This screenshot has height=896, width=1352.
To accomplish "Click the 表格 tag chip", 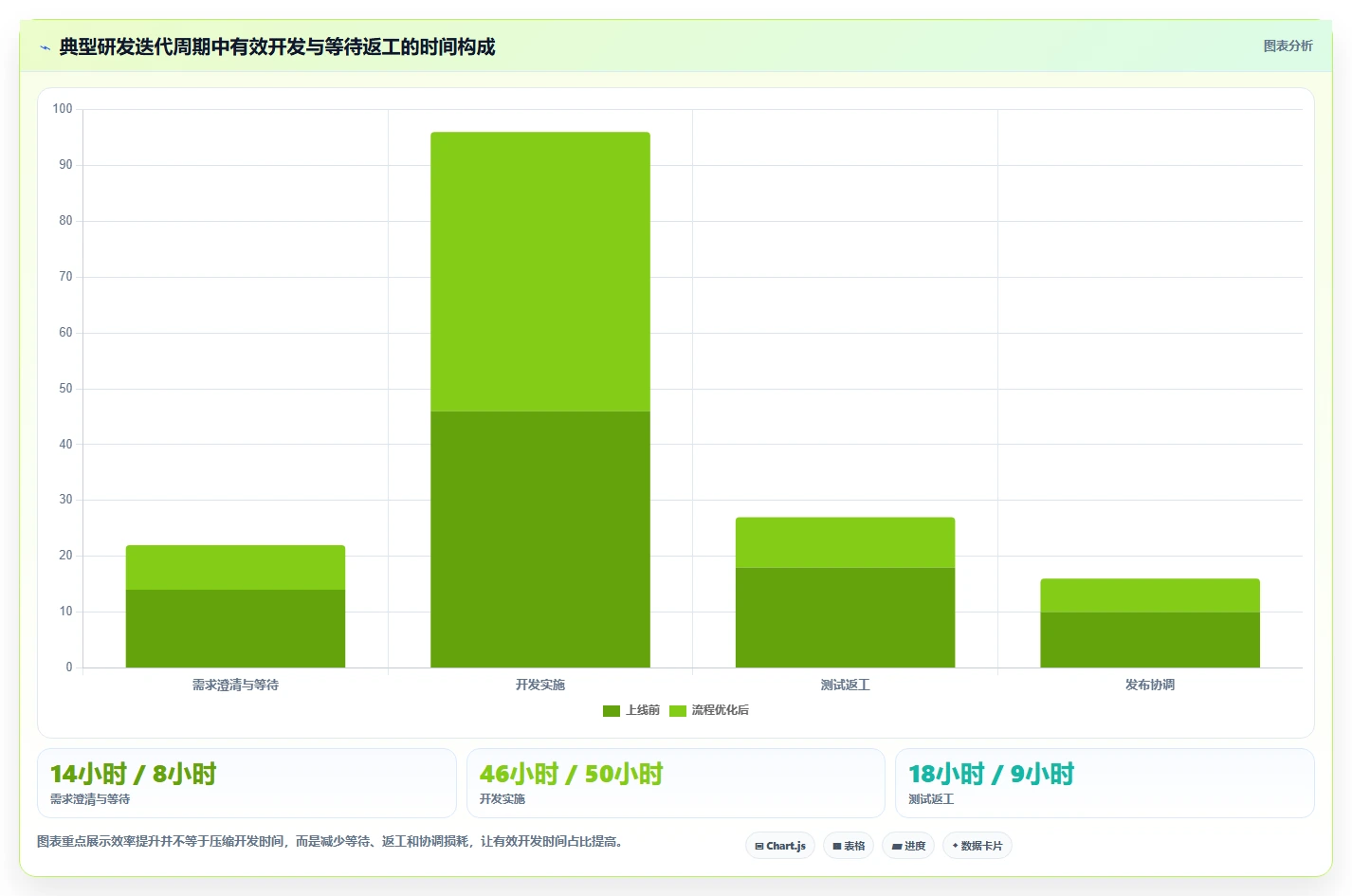I will click(849, 846).
